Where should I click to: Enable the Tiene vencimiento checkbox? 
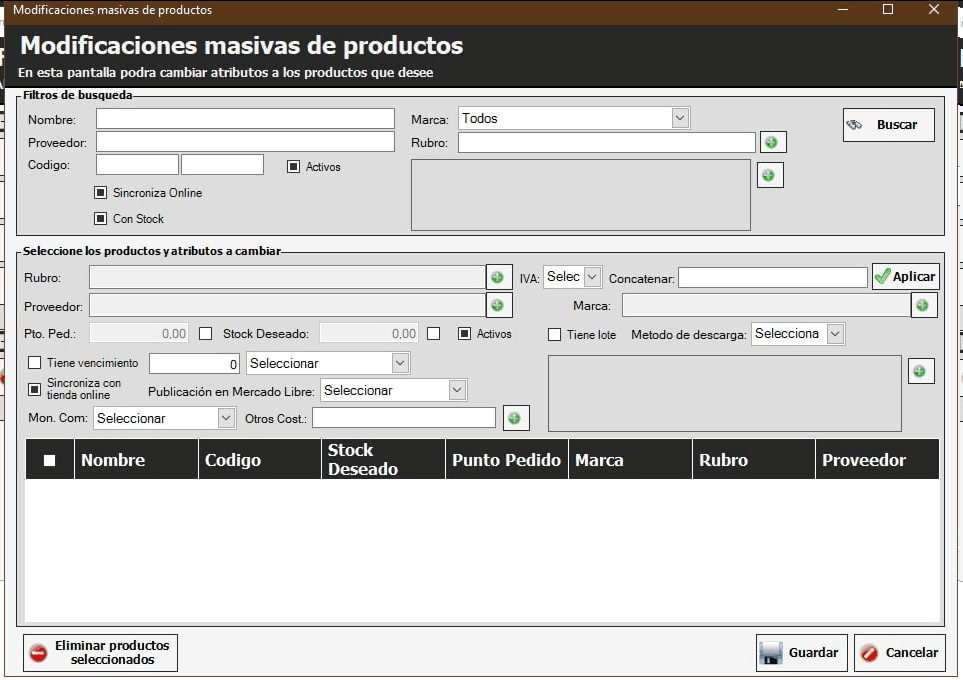35,363
